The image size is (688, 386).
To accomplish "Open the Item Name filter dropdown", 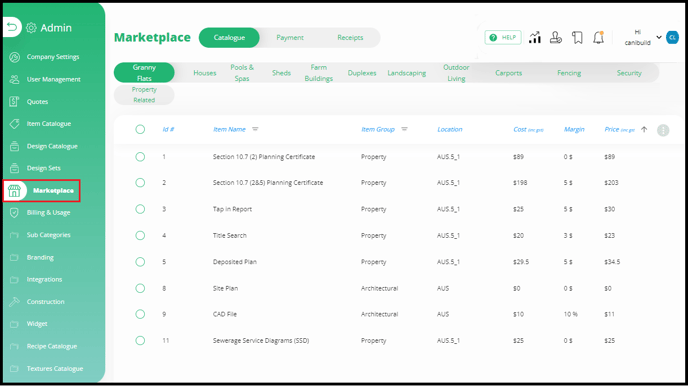I will [x=255, y=129].
